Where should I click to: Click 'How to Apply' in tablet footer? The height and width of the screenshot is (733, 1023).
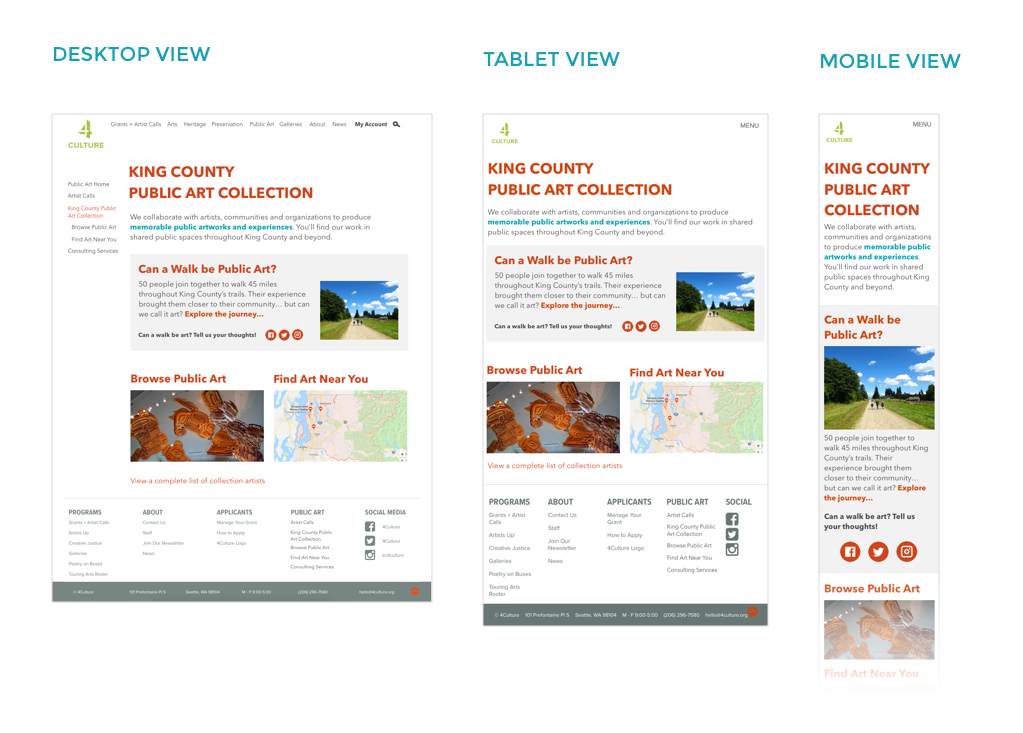[x=624, y=535]
